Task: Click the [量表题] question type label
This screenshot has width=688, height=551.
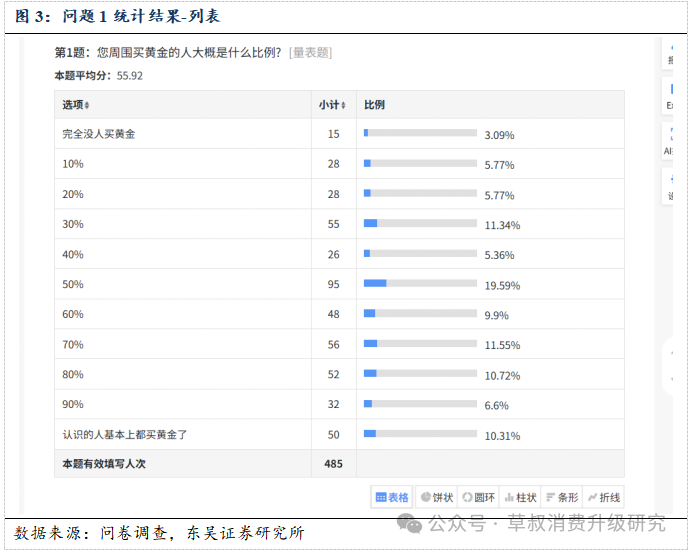Action: click(x=310, y=53)
